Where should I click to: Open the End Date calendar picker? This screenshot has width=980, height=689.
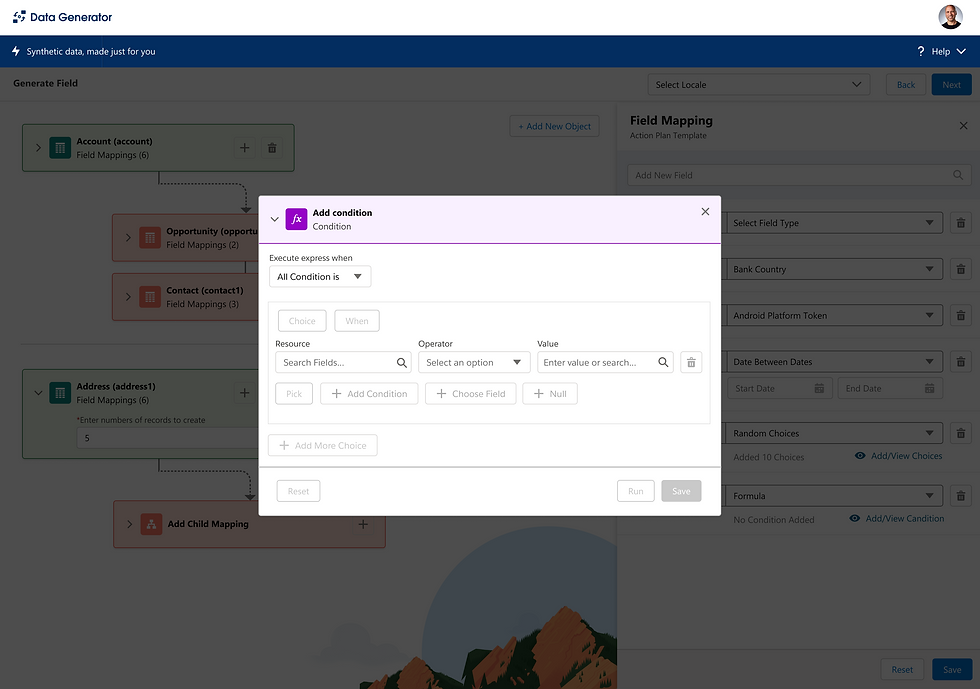929,388
